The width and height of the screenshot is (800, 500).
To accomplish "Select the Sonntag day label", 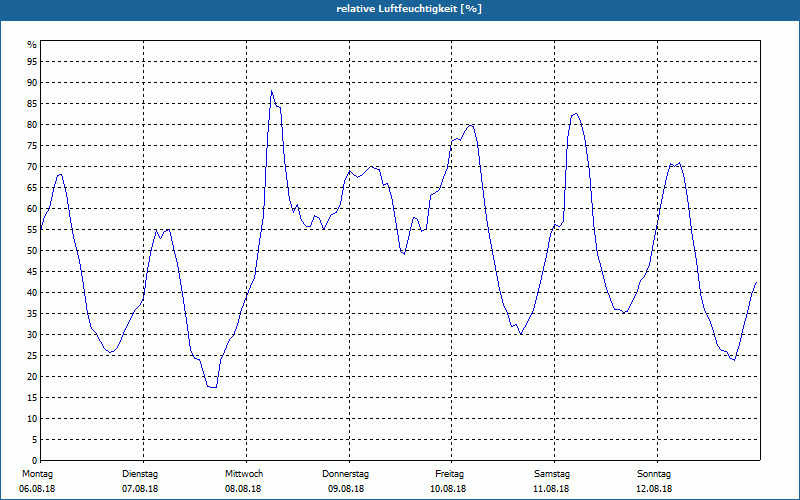I will [x=654, y=474].
